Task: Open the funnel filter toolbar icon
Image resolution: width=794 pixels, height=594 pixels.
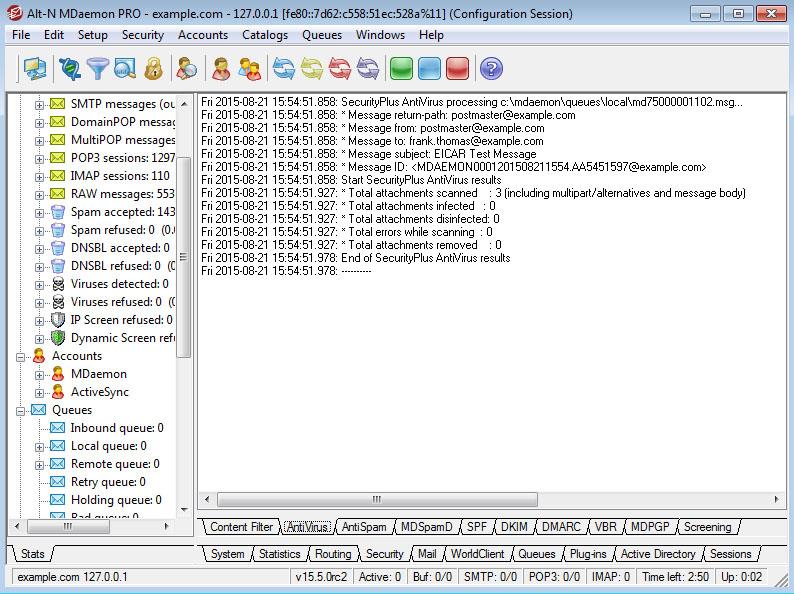Action: (x=97, y=69)
